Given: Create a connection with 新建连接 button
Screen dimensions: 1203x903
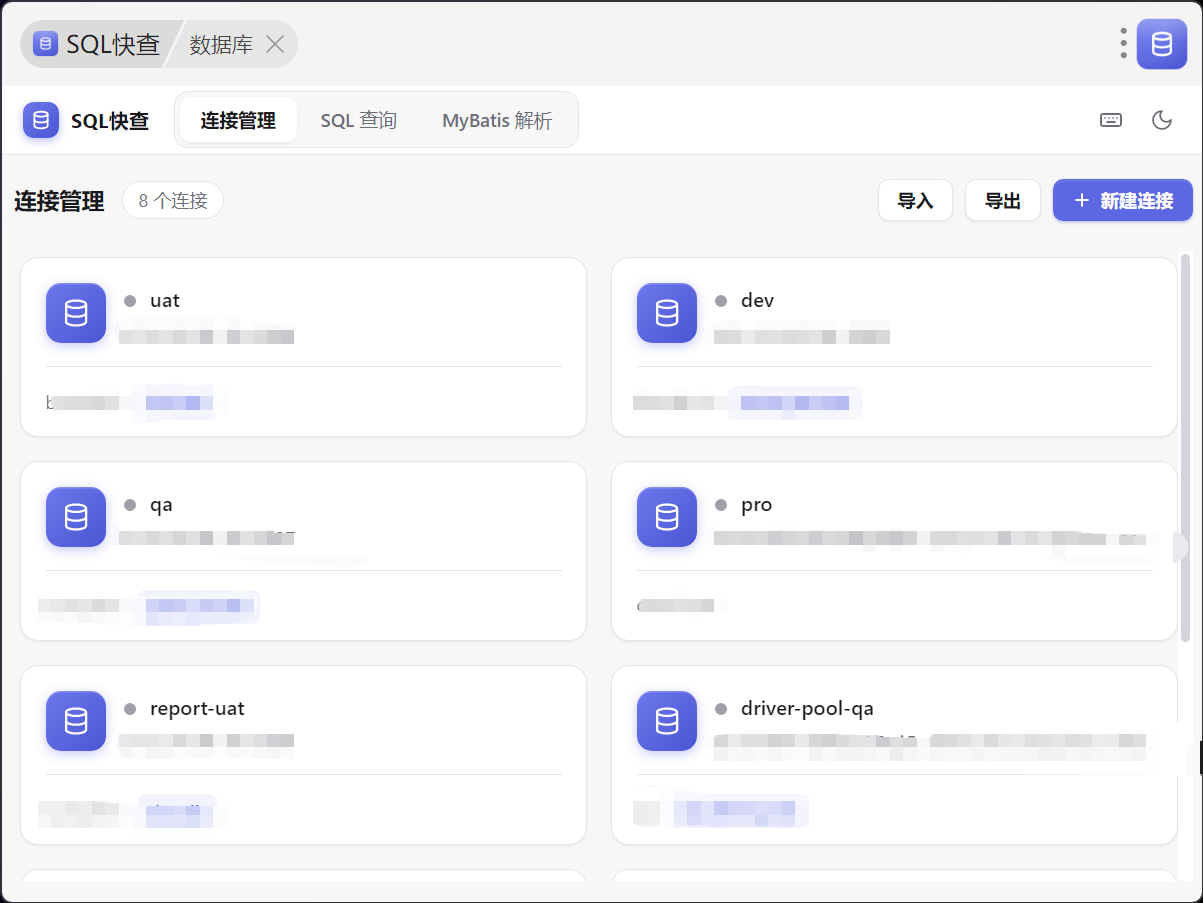Looking at the screenshot, I should (x=1123, y=200).
